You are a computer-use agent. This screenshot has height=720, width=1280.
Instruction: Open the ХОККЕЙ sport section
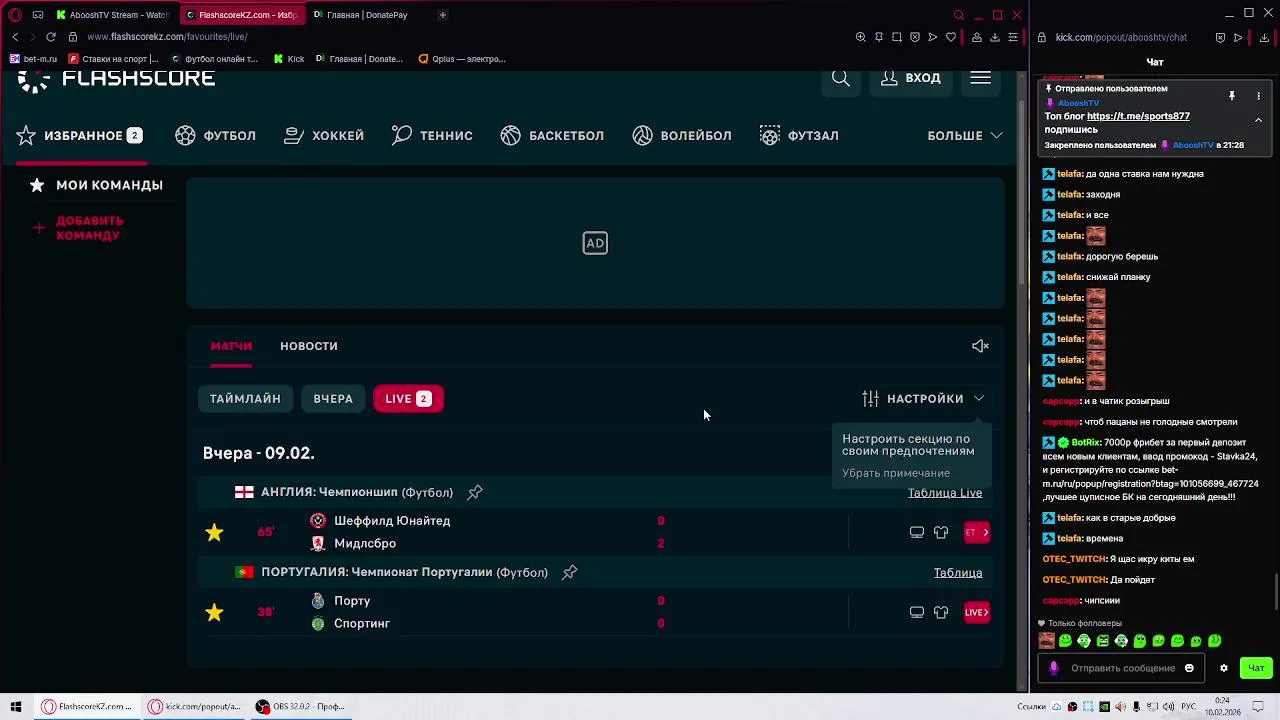pos(324,135)
